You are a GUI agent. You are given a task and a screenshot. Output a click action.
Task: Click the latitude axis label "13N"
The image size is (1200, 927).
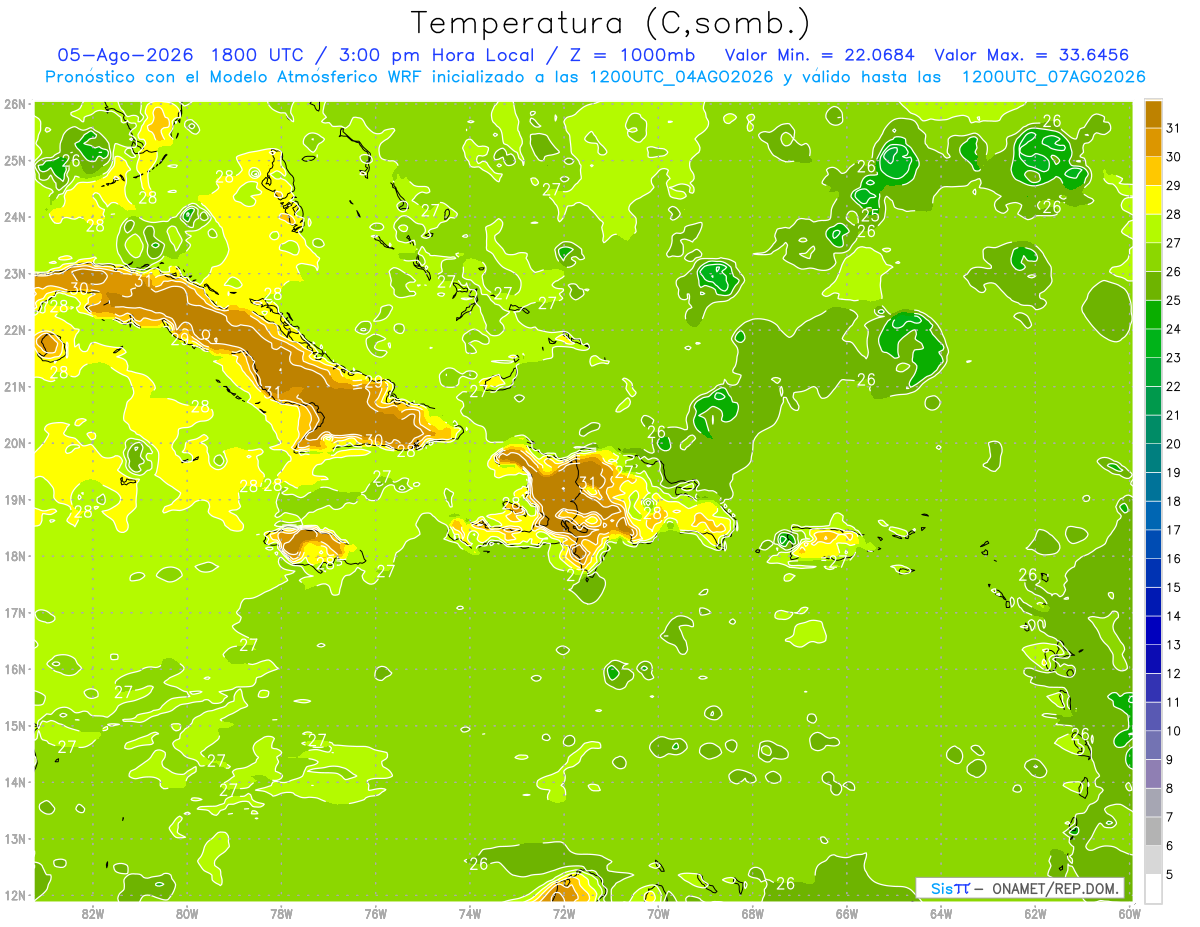click(16, 838)
